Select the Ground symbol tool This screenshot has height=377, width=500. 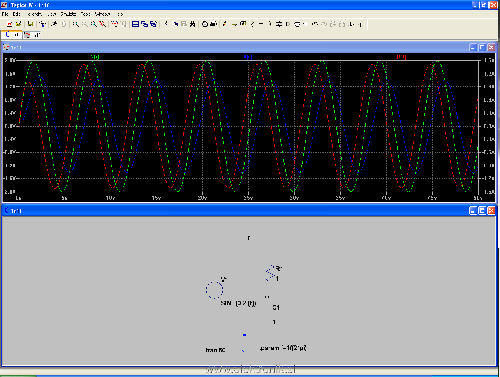[x=234, y=24]
